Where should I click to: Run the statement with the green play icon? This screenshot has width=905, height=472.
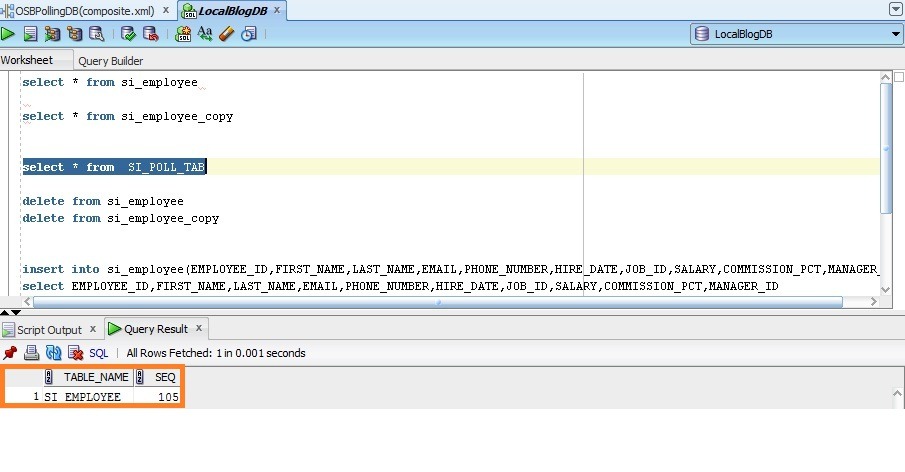pos(8,34)
